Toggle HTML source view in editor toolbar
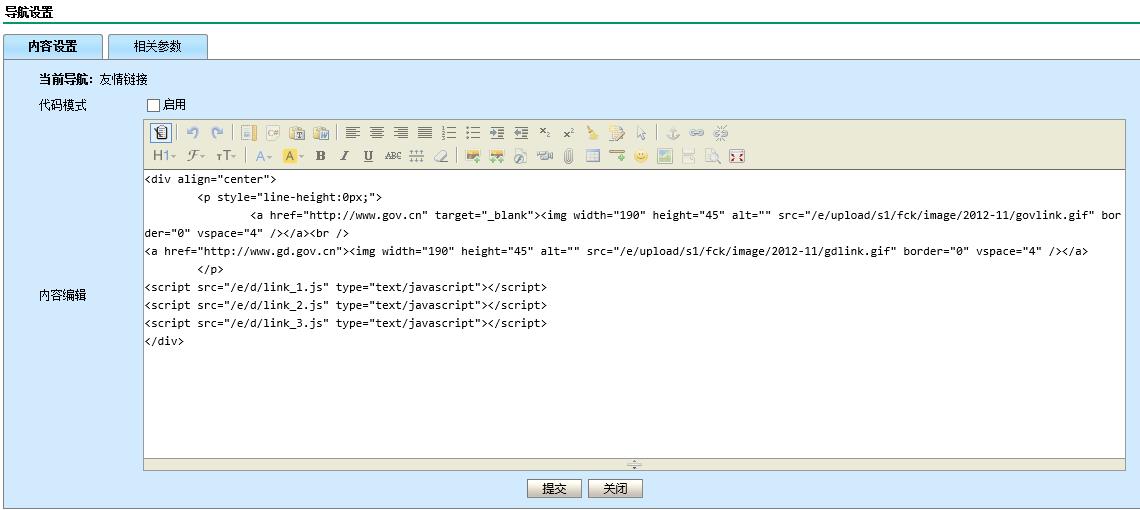The image size is (1140, 510). [161, 132]
